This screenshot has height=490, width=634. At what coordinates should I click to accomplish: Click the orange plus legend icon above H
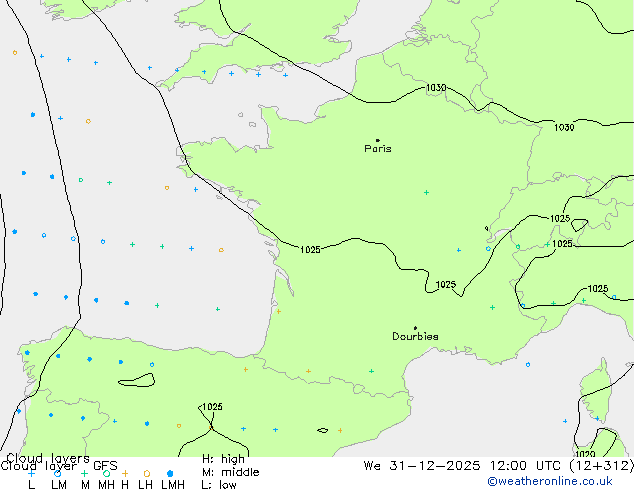point(125,473)
